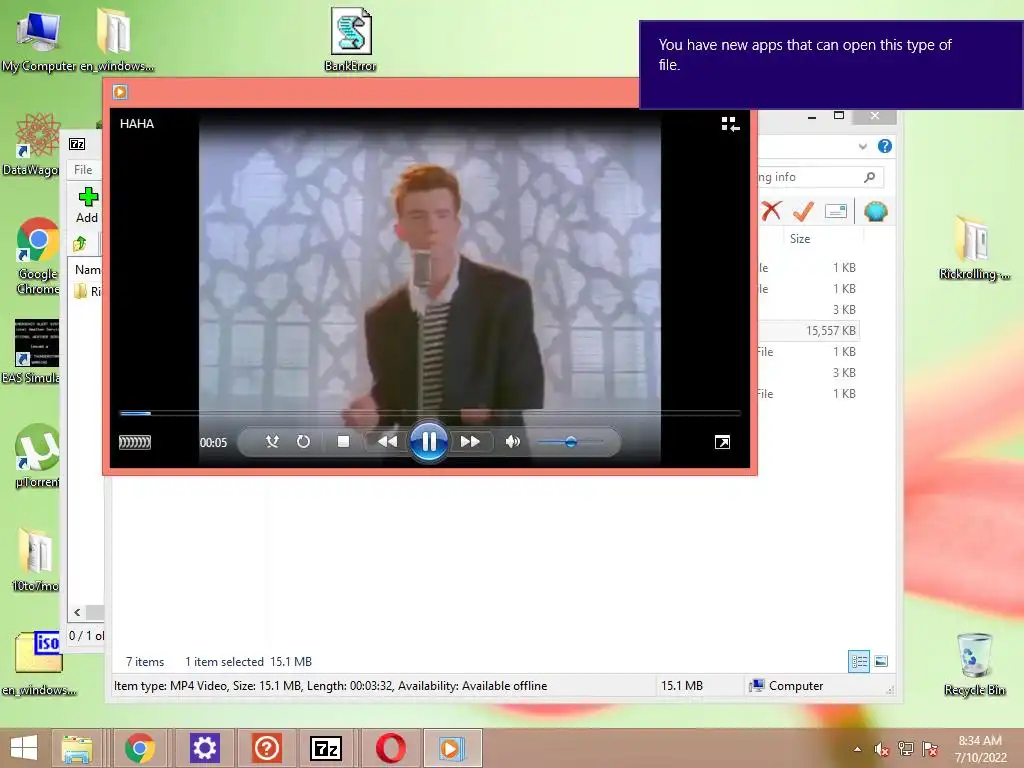The width and height of the screenshot is (1024, 768).
Task: Select the 3 KB row below the top two
Action: [808, 310]
